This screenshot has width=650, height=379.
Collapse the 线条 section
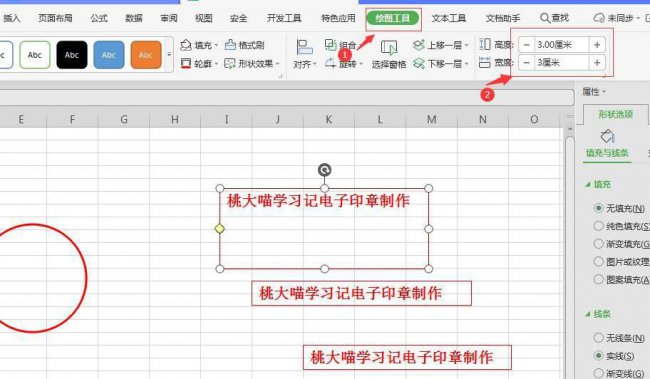(x=587, y=314)
